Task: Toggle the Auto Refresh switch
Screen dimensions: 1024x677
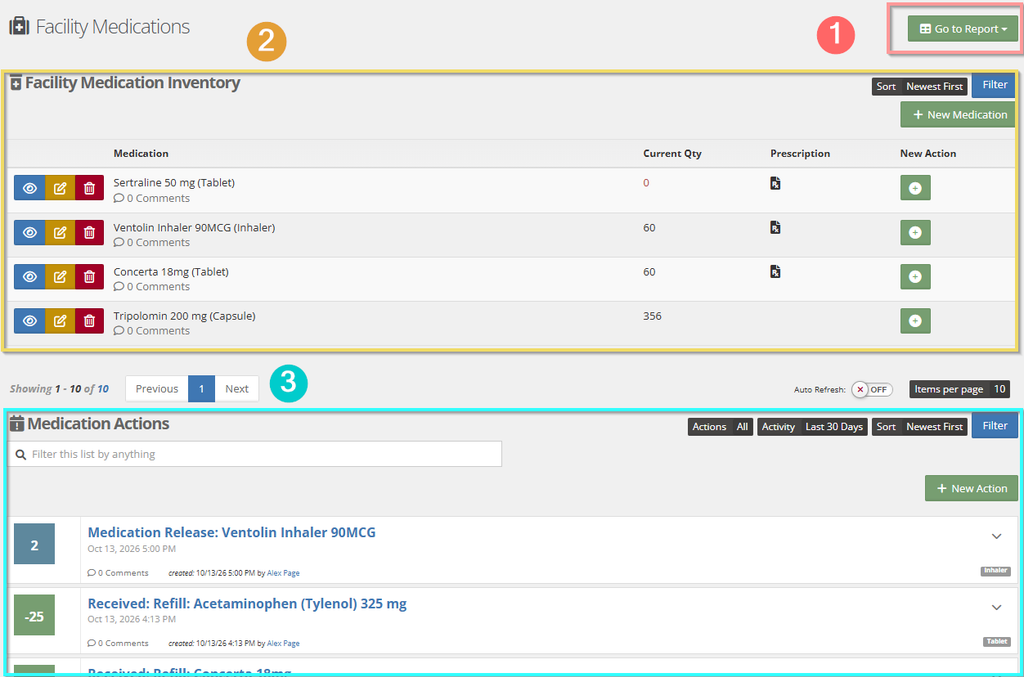Action: tap(872, 390)
